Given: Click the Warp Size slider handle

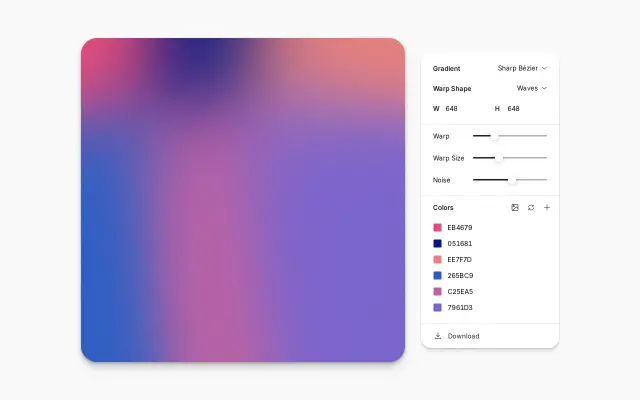Looking at the screenshot, I should (x=499, y=158).
